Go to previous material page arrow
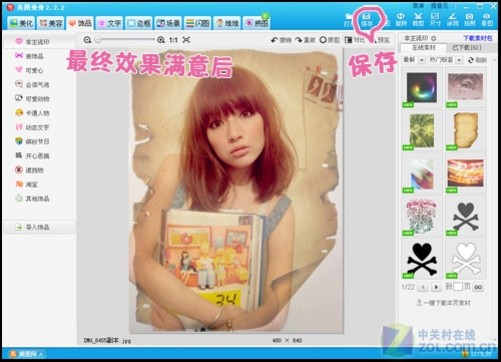The height and width of the screenshot is (362, 501). 423,287
